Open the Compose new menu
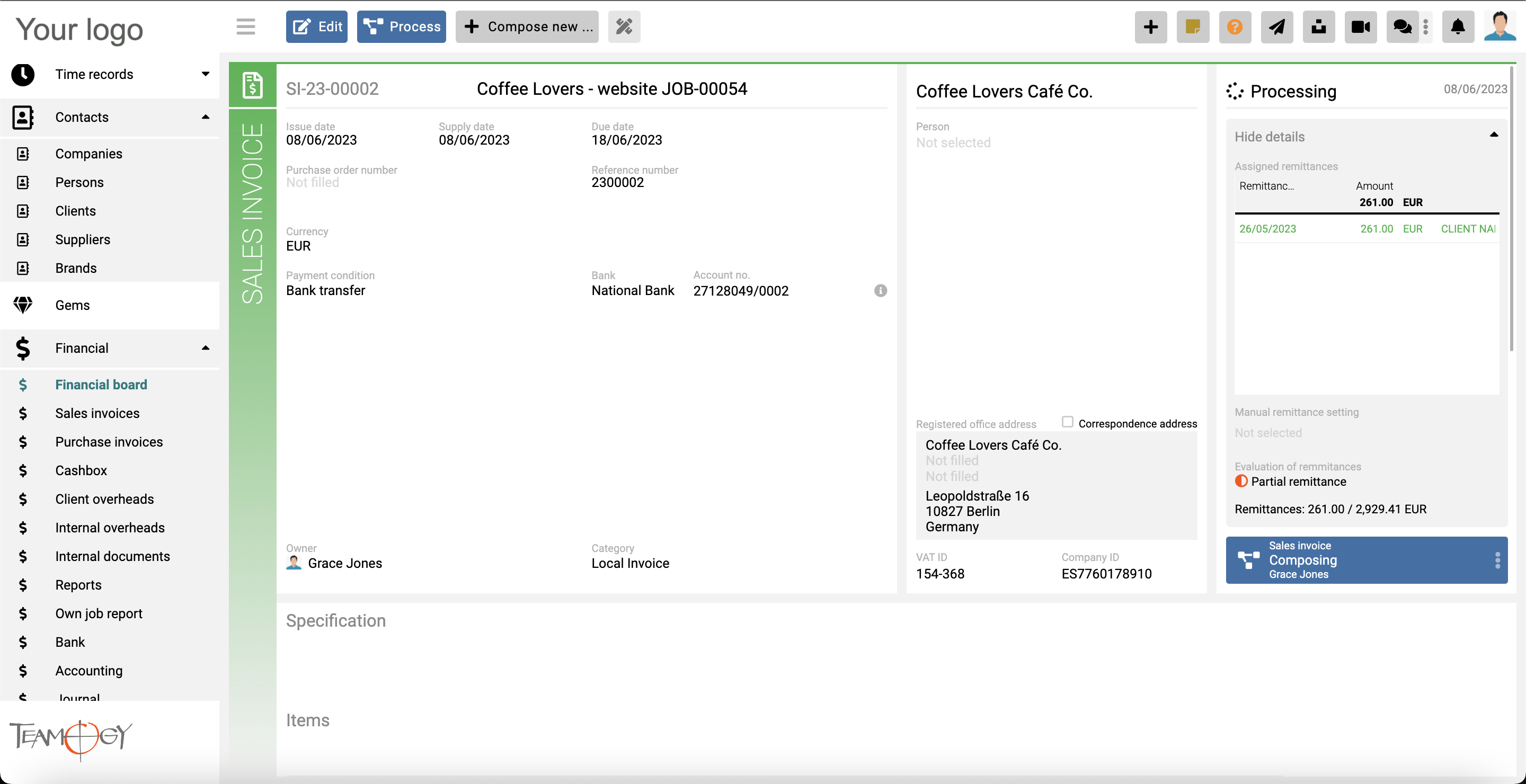The height and width of the screenshot is (784, 1526). coord(527,26)
